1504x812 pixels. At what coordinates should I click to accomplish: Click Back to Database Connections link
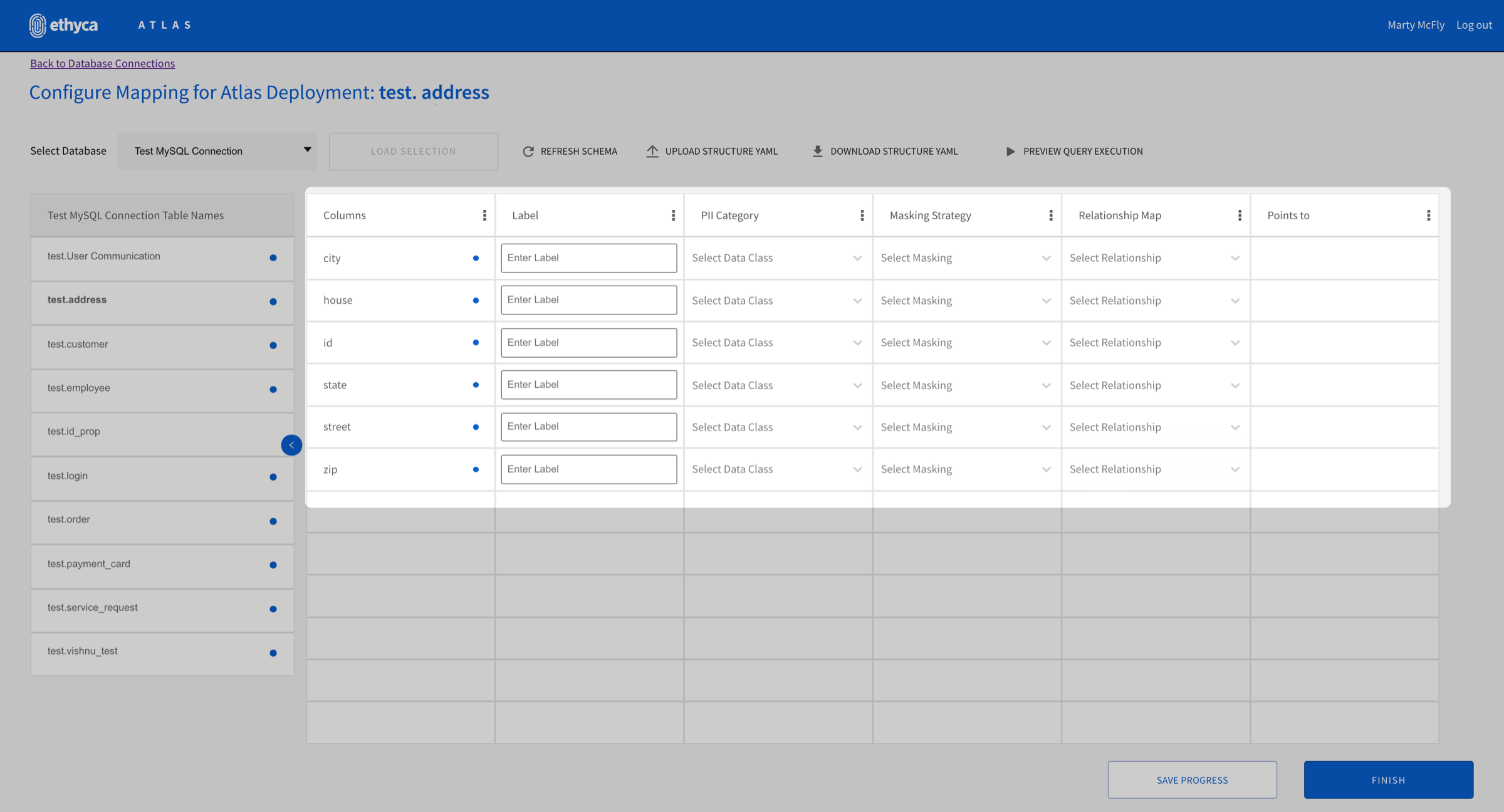pyautogui.click(x=102, y=63)
